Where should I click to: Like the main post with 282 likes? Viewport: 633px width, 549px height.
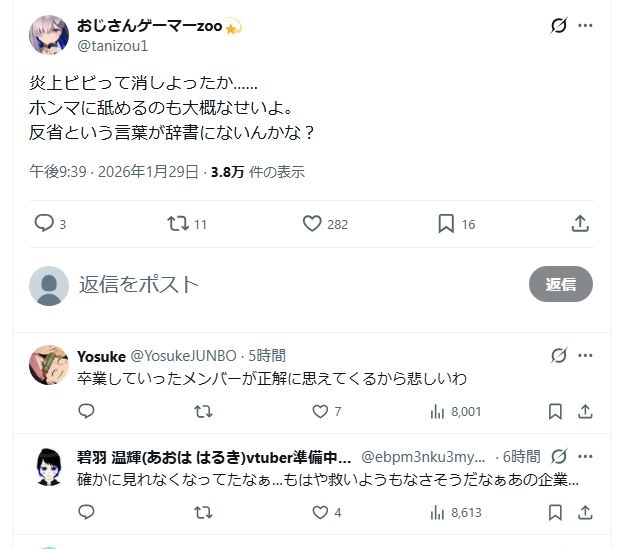click(313, 224)
